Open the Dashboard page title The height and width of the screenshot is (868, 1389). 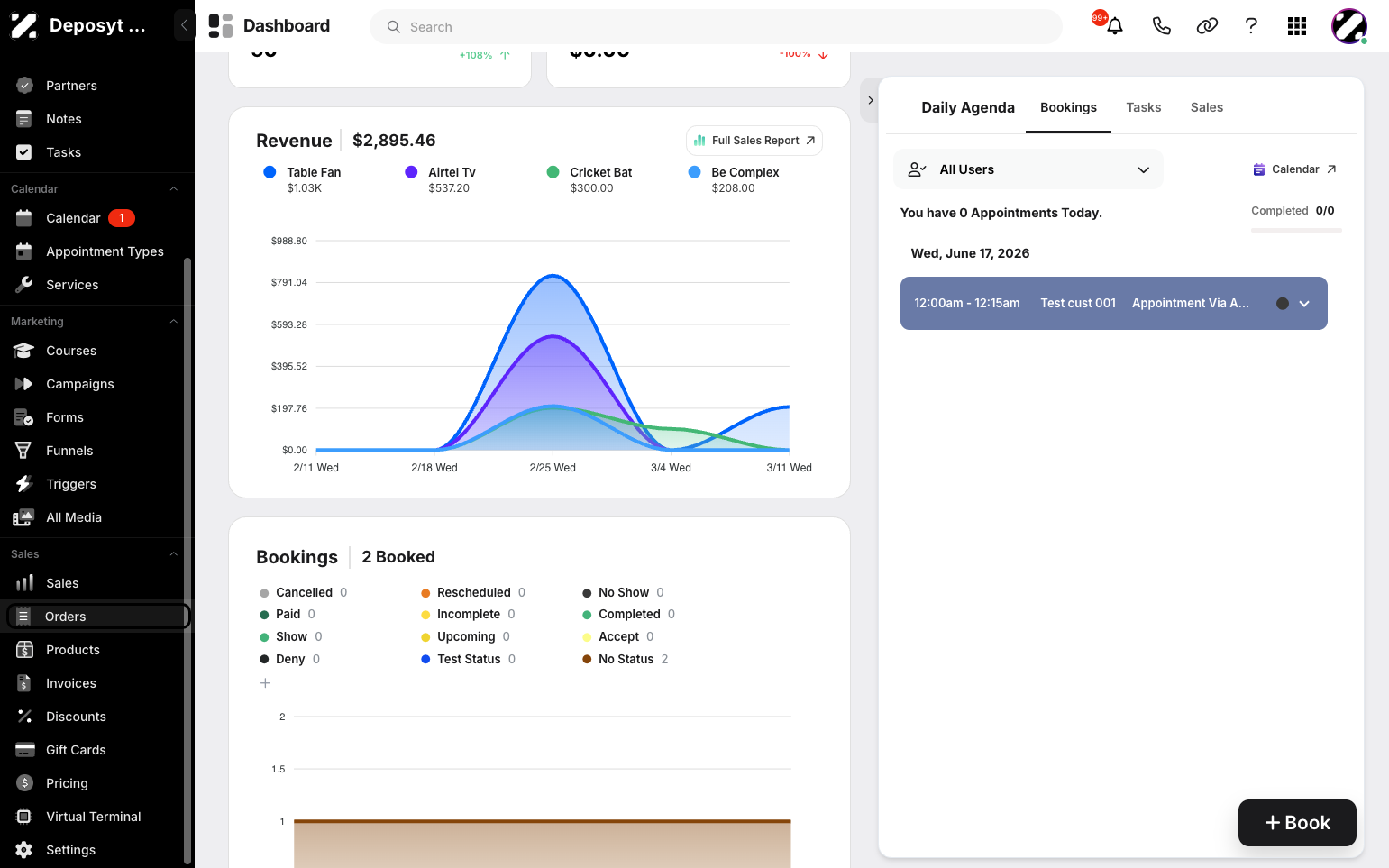pos(287,25)
